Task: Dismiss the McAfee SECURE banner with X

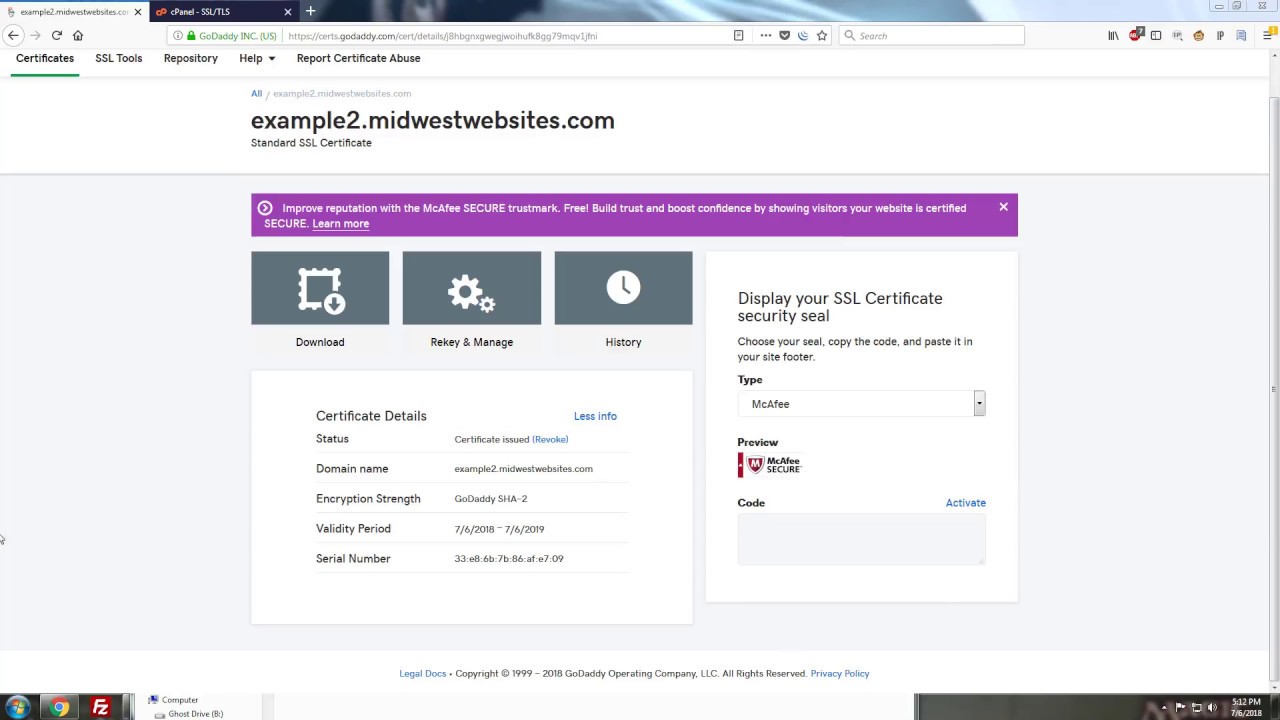Action: [1003, 207]
